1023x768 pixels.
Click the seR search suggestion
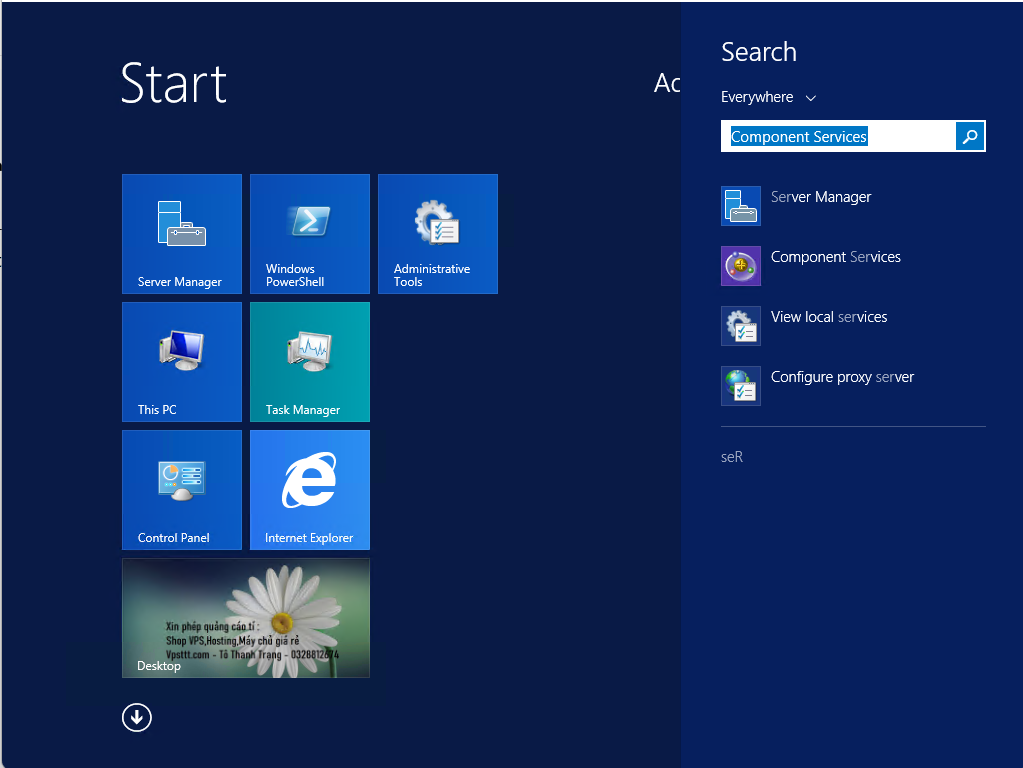731,457
